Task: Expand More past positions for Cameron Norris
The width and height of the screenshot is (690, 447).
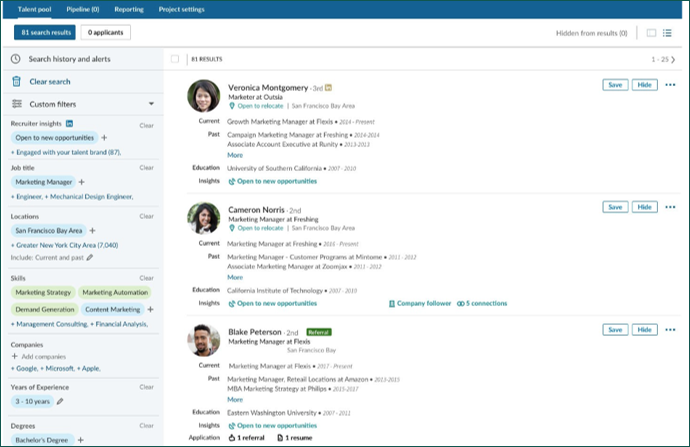Action: (x=234, y=276)
